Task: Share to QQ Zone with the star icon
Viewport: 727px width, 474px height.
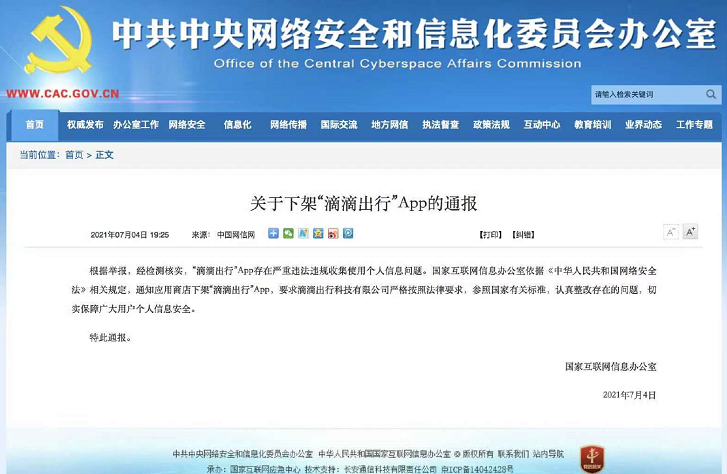Action: pyautogui.click(x=318, y=233)
